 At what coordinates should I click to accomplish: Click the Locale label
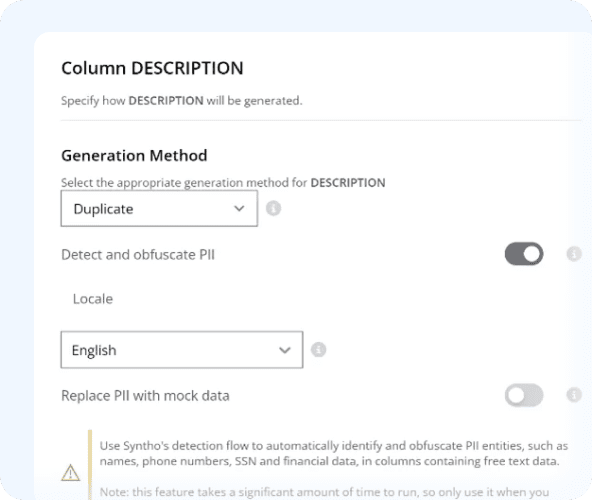click(x=93, y=299)
